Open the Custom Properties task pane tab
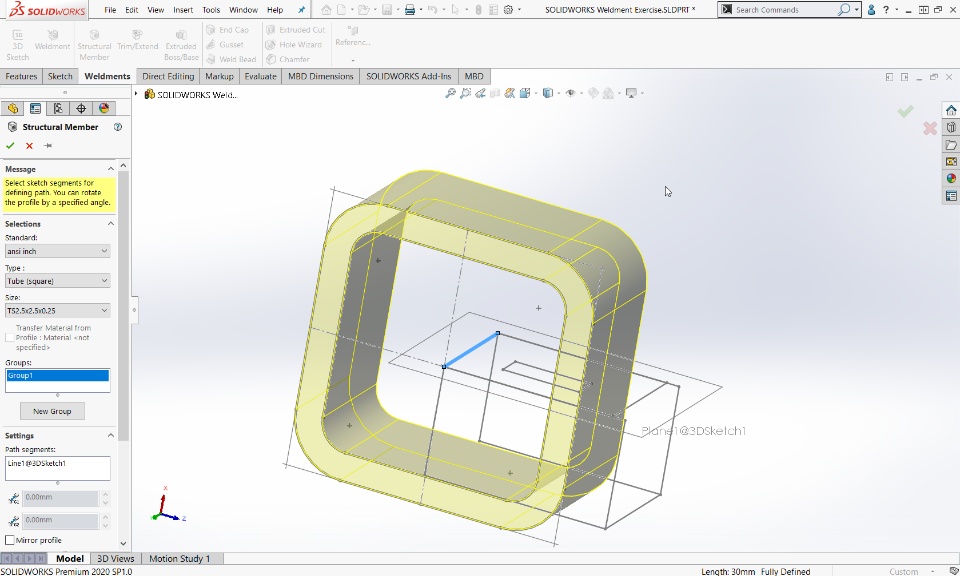This screenshot has height=576, width=960. click(x=951, y=196)
